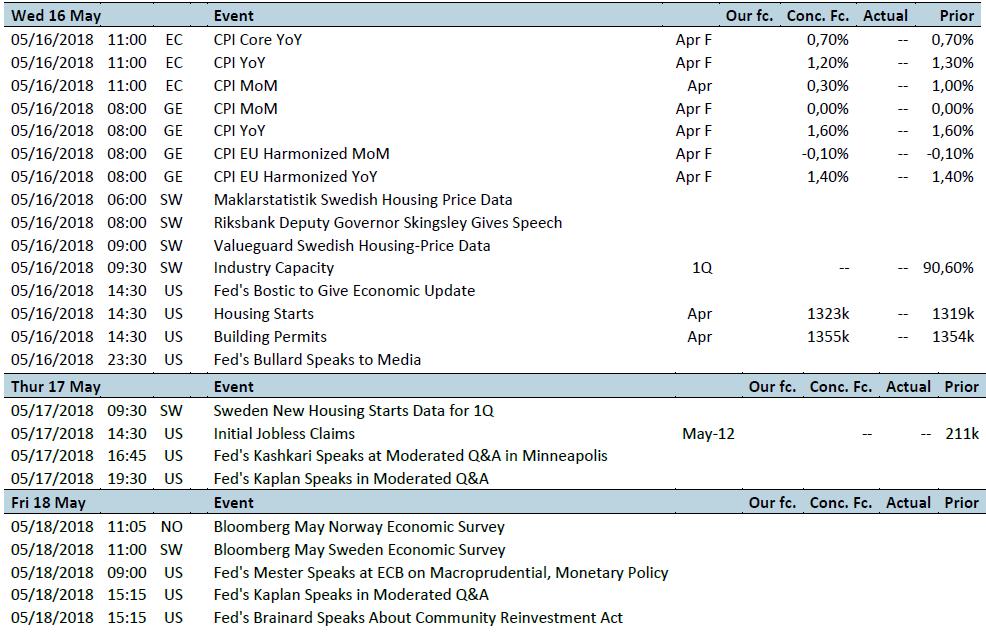The image size is (986, 632).
Task: Select the May-12 period cell
Action: pyautogui.click(x=708, y=434)
